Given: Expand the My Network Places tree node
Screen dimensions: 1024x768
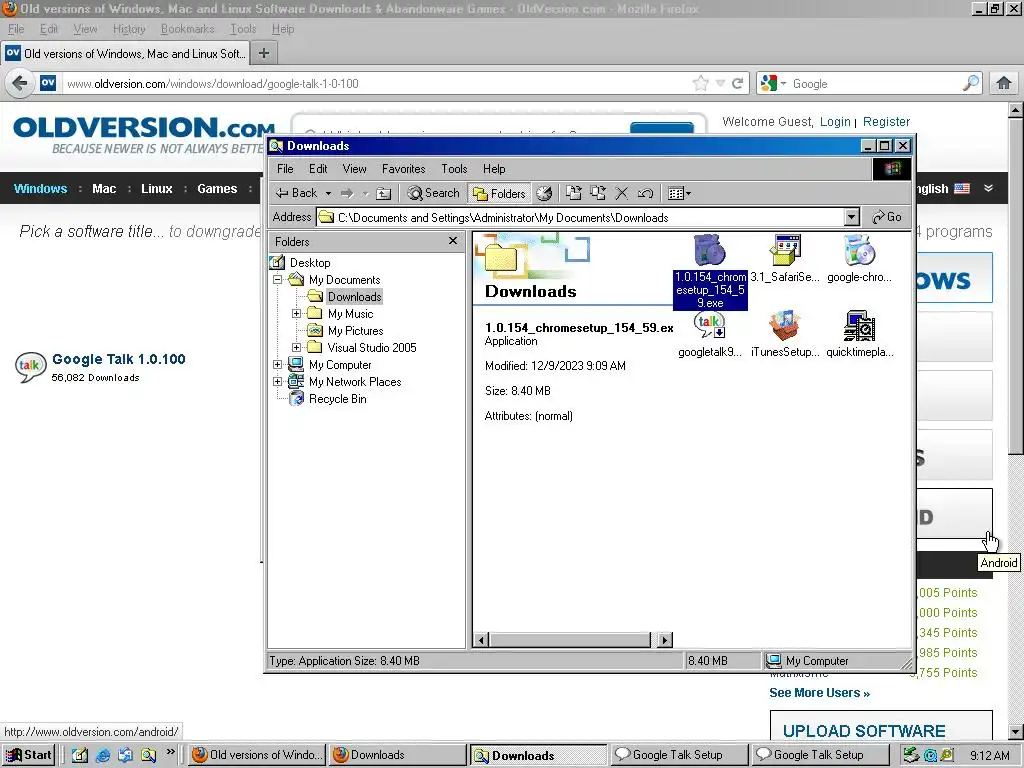Looking at the screenshot, I should pos(278,381).
